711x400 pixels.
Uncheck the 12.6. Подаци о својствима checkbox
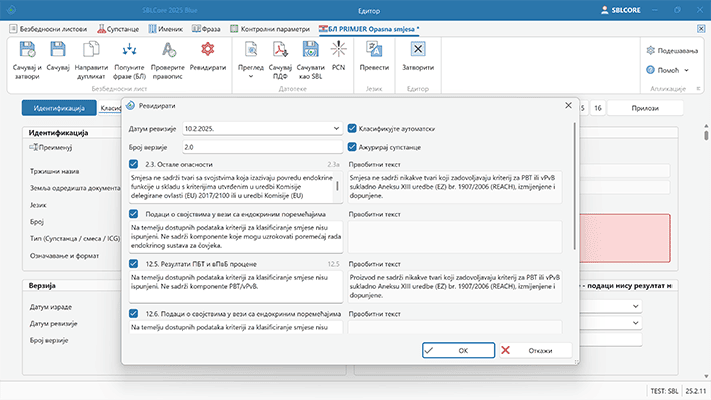(x=133, y=313)
